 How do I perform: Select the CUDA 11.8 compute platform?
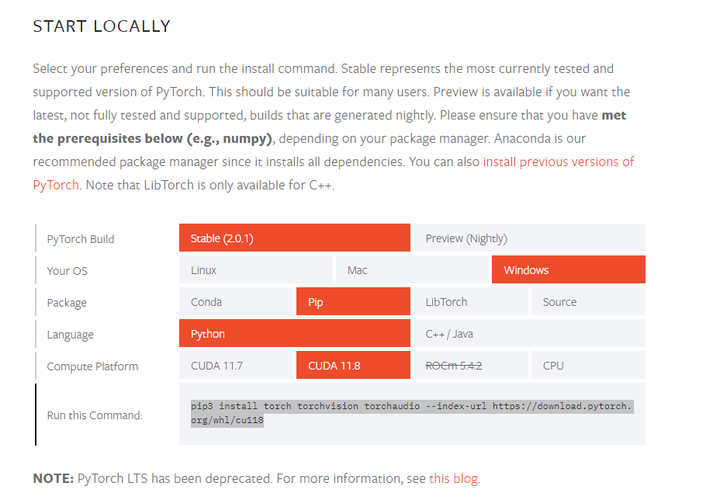point(353,366)
